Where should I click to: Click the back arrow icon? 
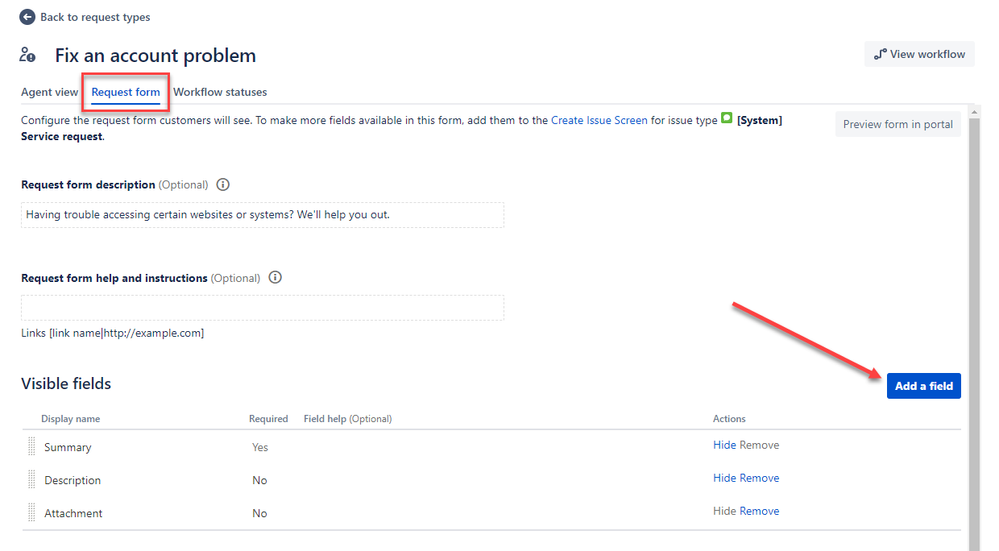coord(27,17)
